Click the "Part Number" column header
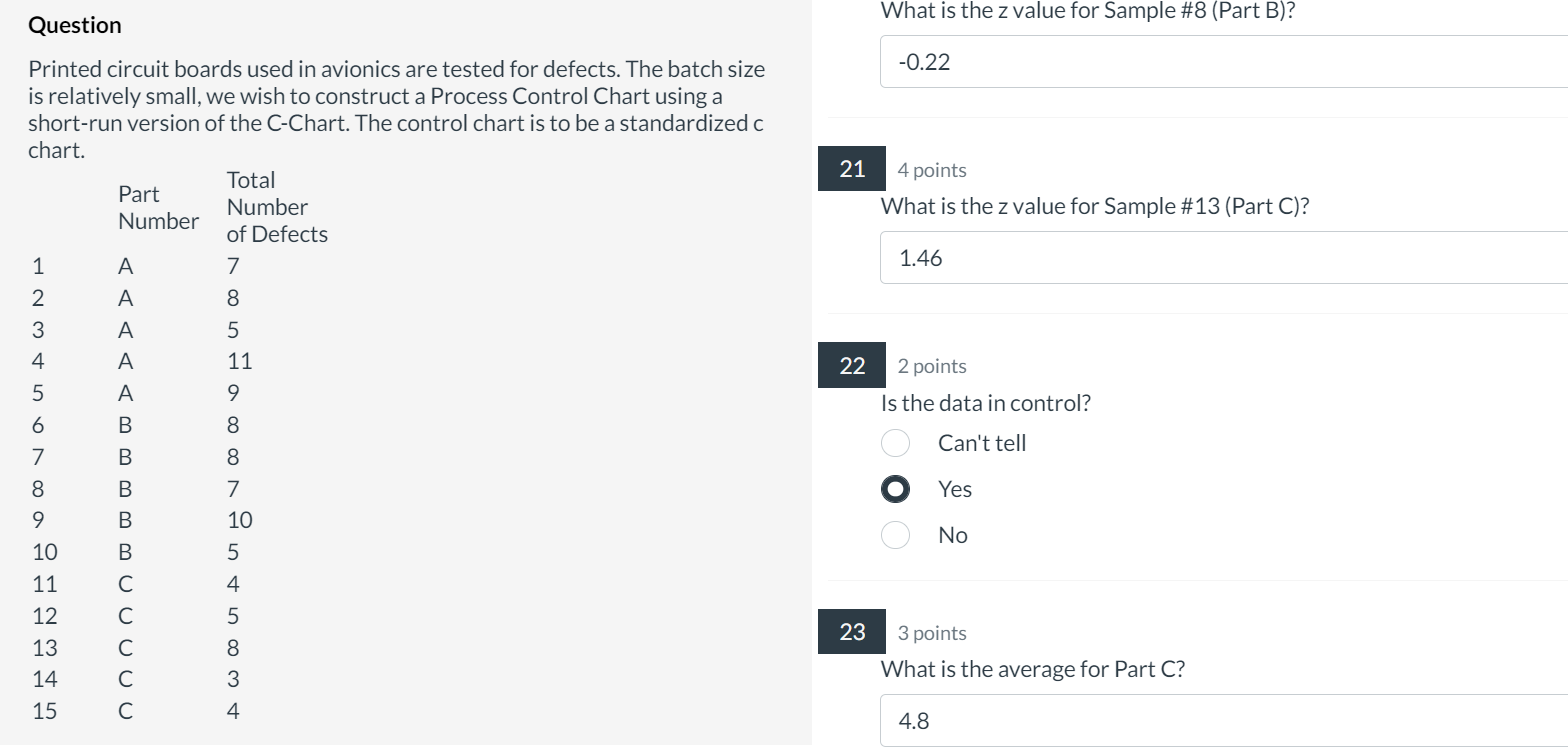 coord(158,207)
